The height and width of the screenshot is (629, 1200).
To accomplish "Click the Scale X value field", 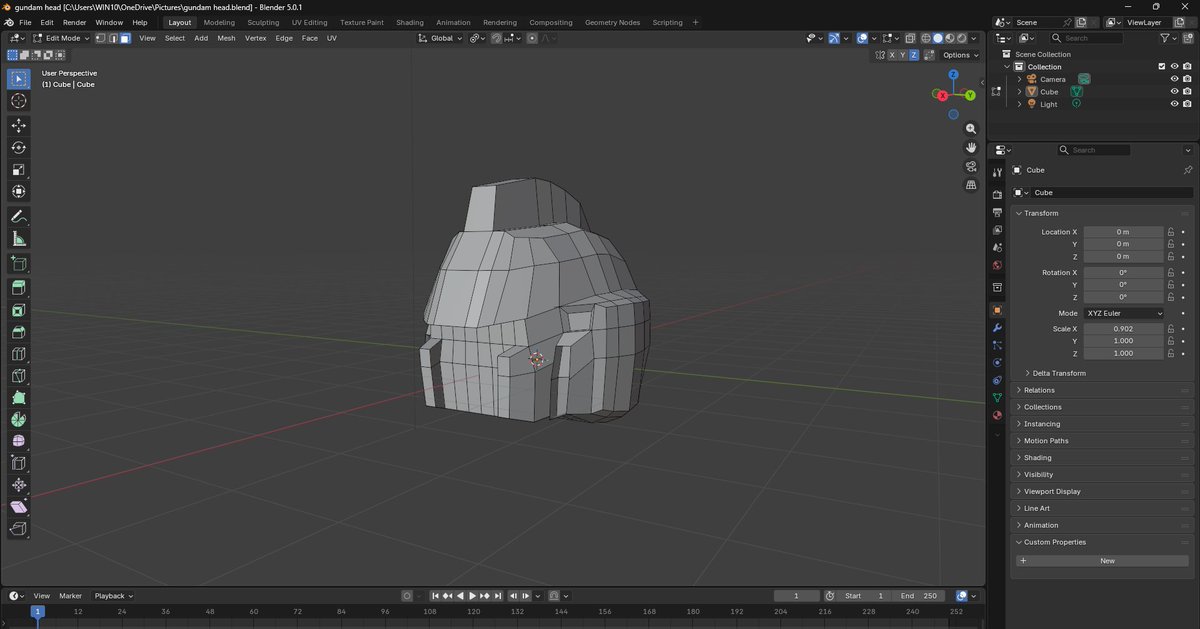I will (x=1123, y=329).
